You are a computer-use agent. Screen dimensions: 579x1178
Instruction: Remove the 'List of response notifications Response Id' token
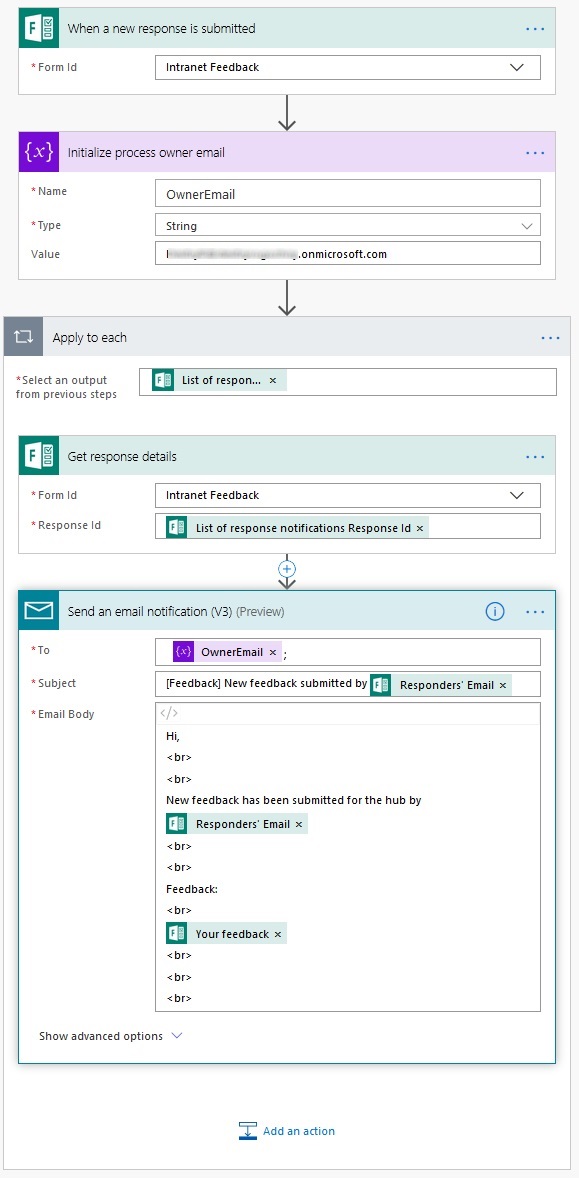pos(420,528)
